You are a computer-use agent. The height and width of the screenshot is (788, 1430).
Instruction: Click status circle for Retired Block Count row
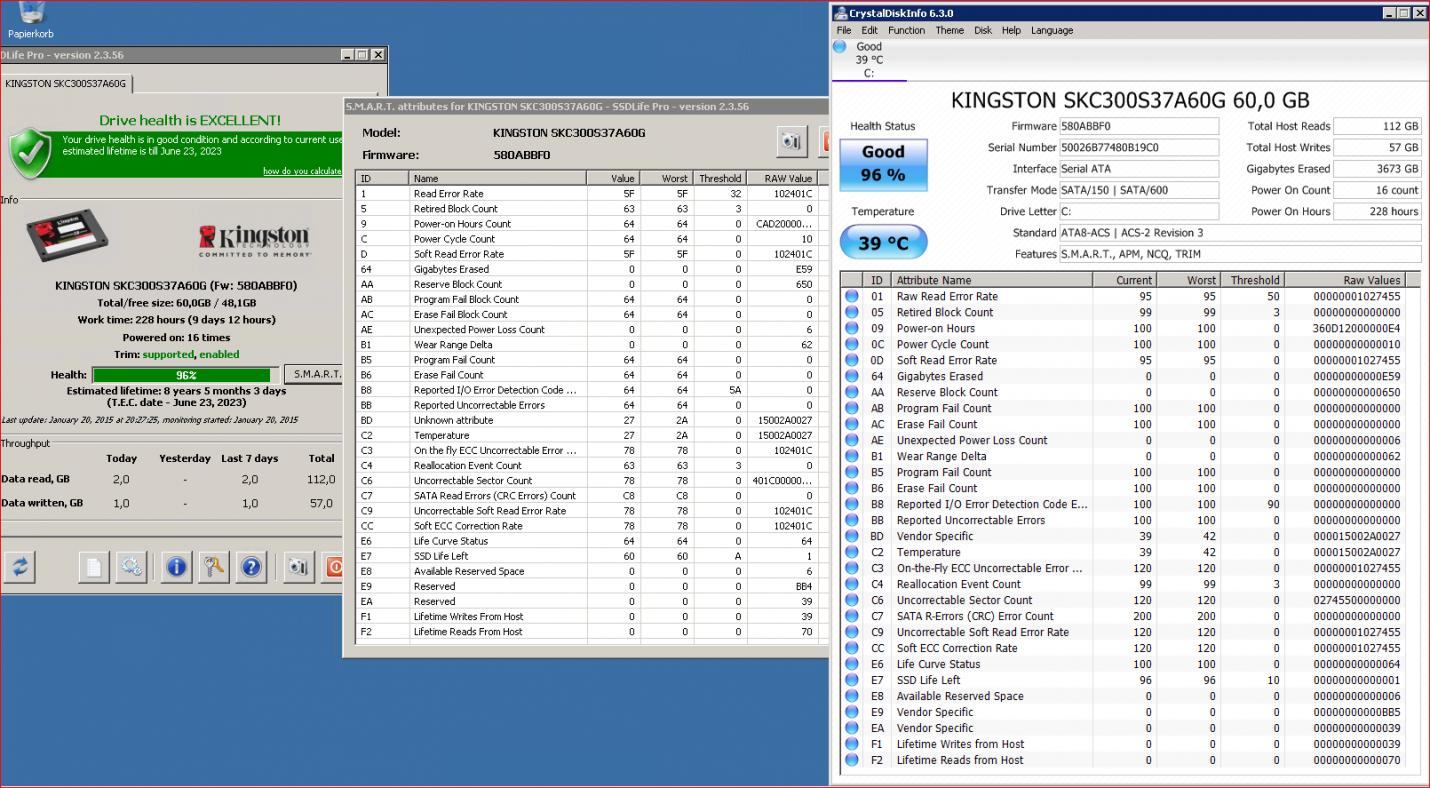852,312
